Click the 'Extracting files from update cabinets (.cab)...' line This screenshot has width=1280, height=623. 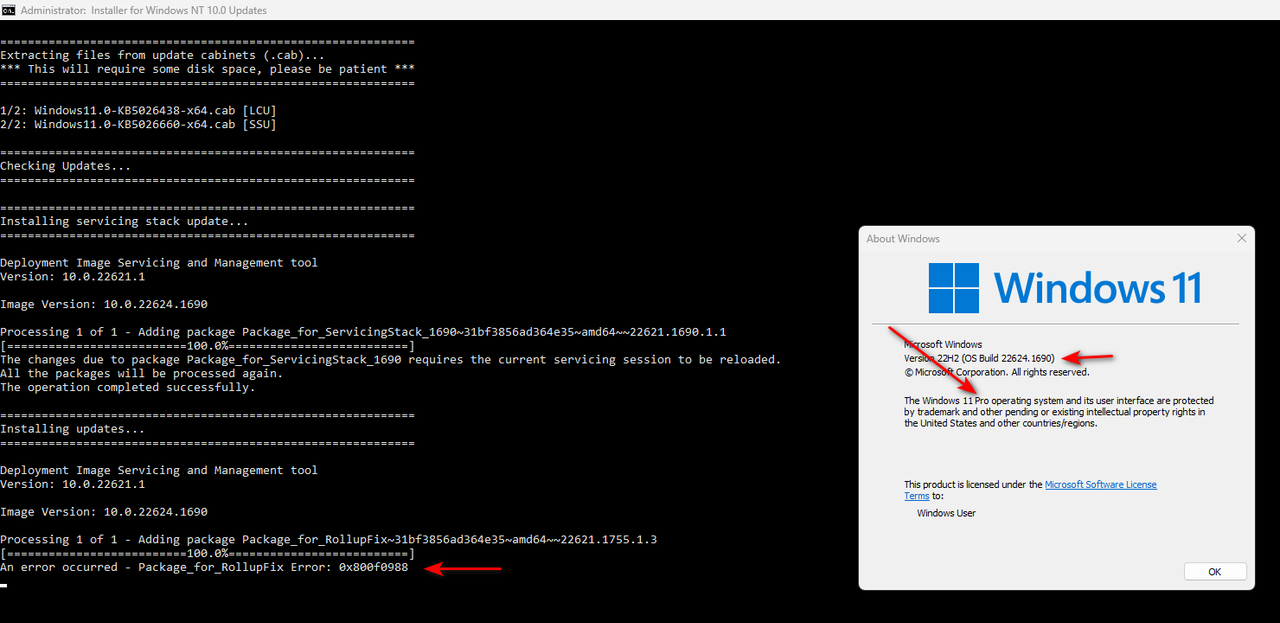point(162,56)
